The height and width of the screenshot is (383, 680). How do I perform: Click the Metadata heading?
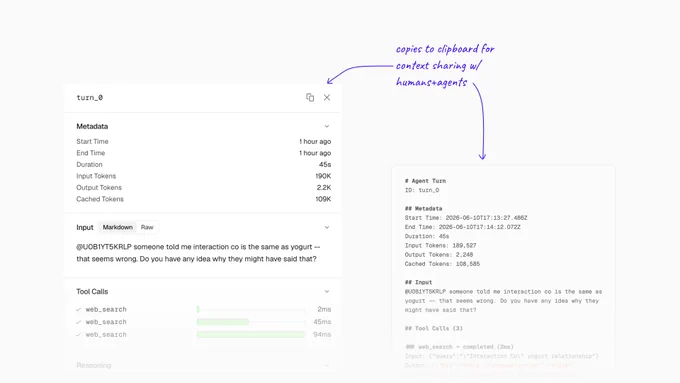92,126
